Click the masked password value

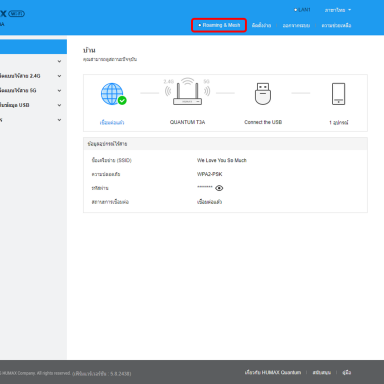[205, 187]
